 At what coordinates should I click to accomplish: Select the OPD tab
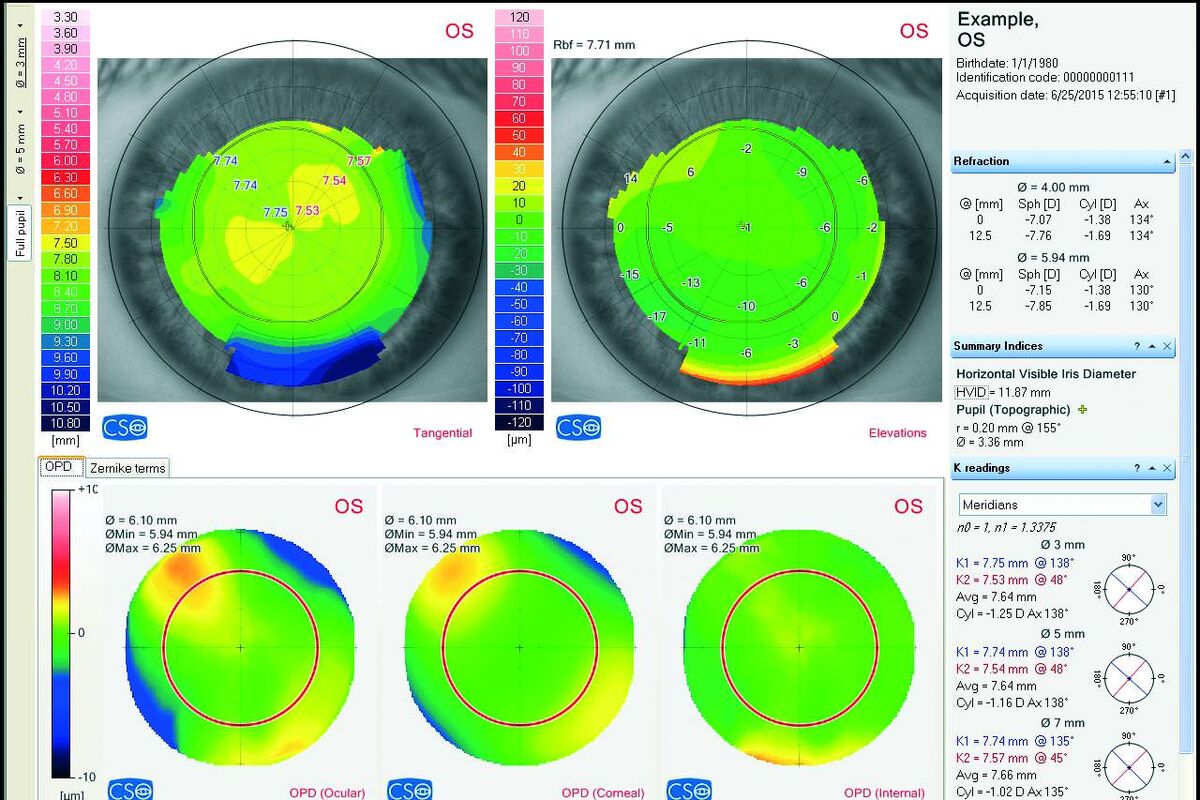click(61, 467)
